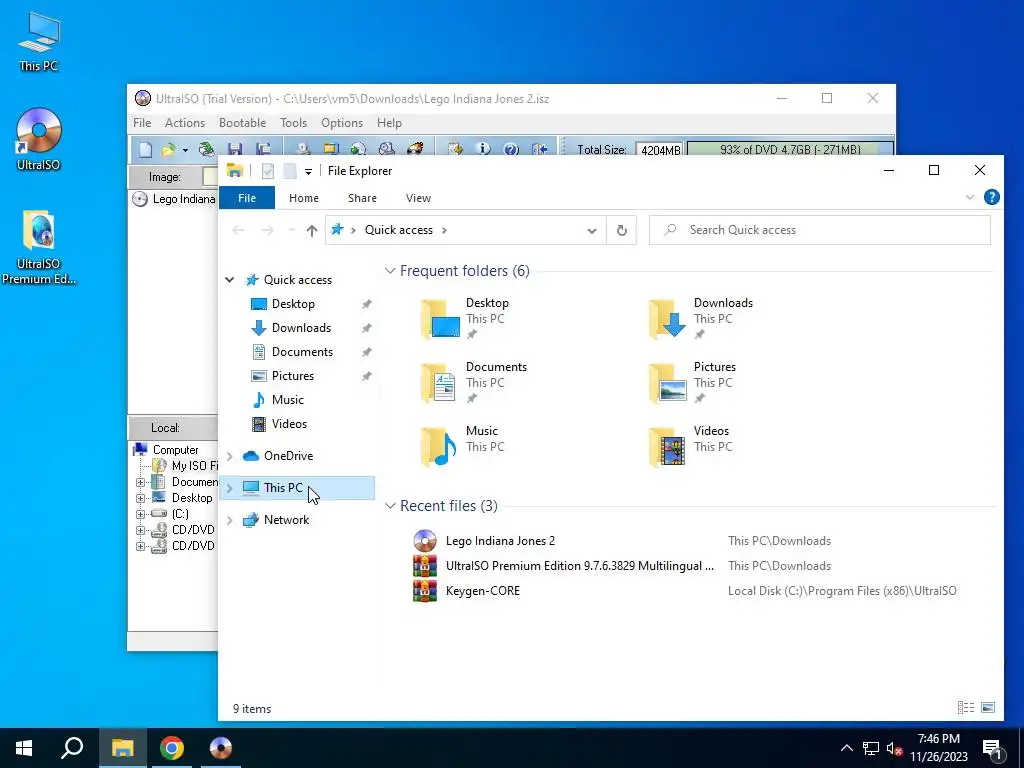Select the Videos frequent folder icon
The width and height of the screenshot is (1024, 768).
pos(667,447)
